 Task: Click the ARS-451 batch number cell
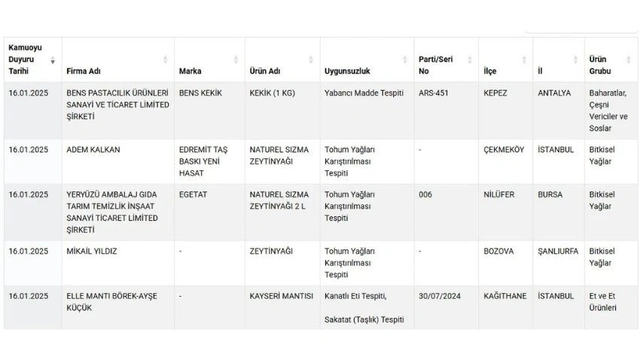tap(446, 111)
